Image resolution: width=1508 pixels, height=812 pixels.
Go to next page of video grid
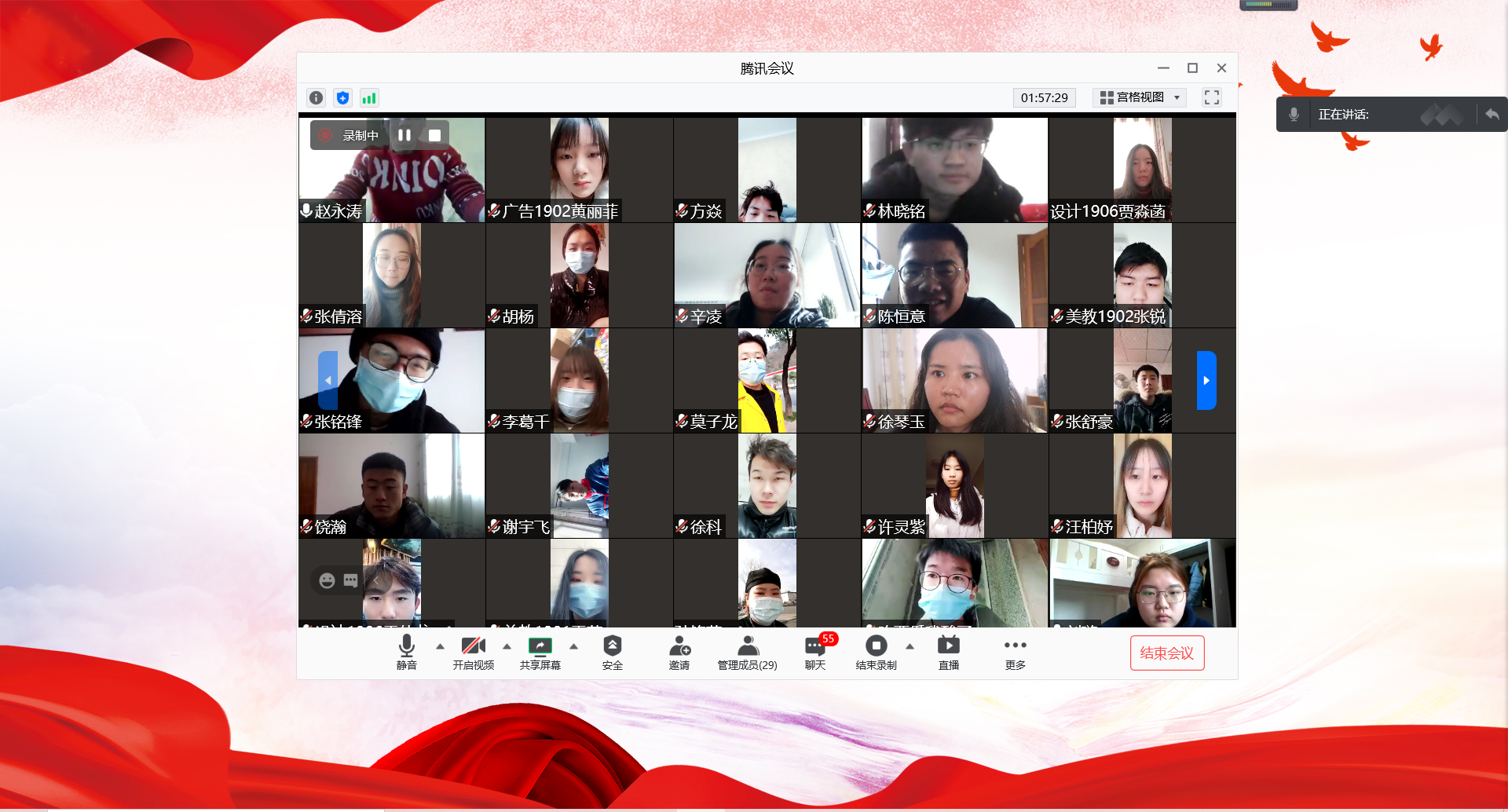(x=1206, y=380)
